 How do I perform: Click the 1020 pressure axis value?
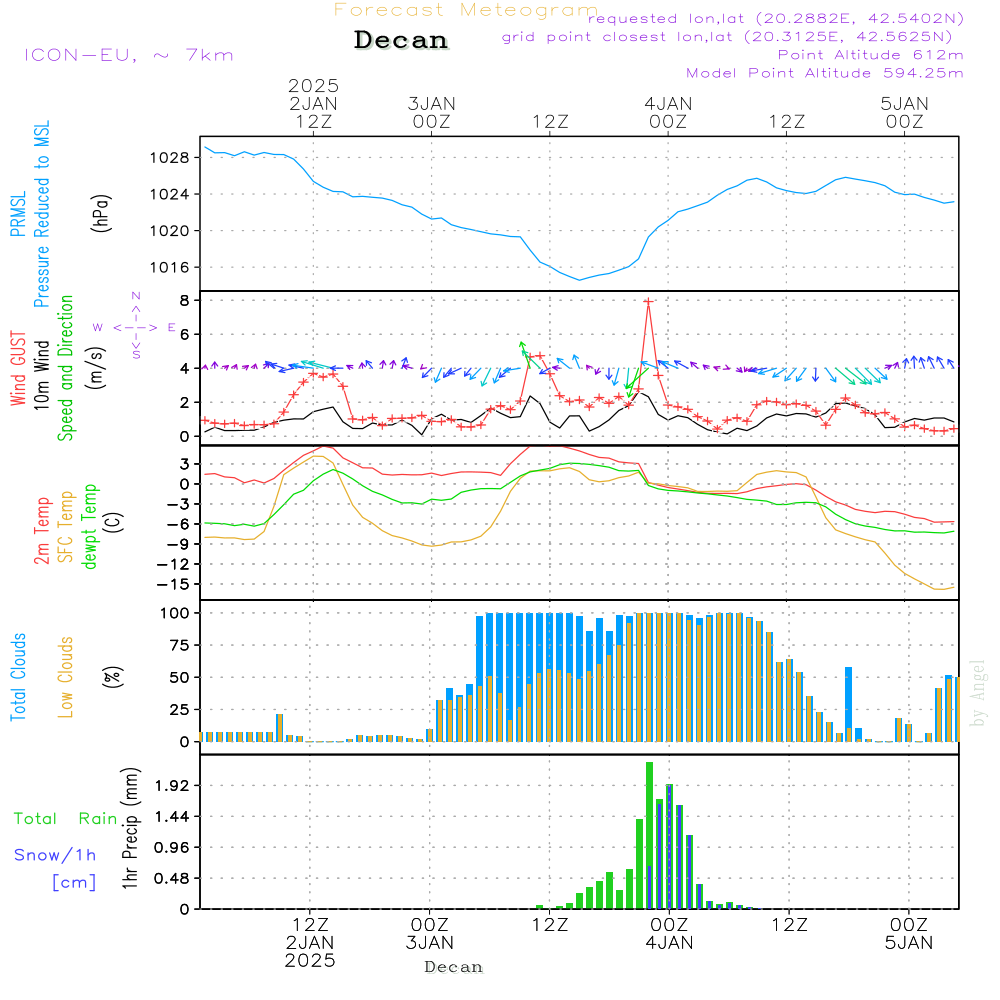pyautogui.click(x=170, y=231)
